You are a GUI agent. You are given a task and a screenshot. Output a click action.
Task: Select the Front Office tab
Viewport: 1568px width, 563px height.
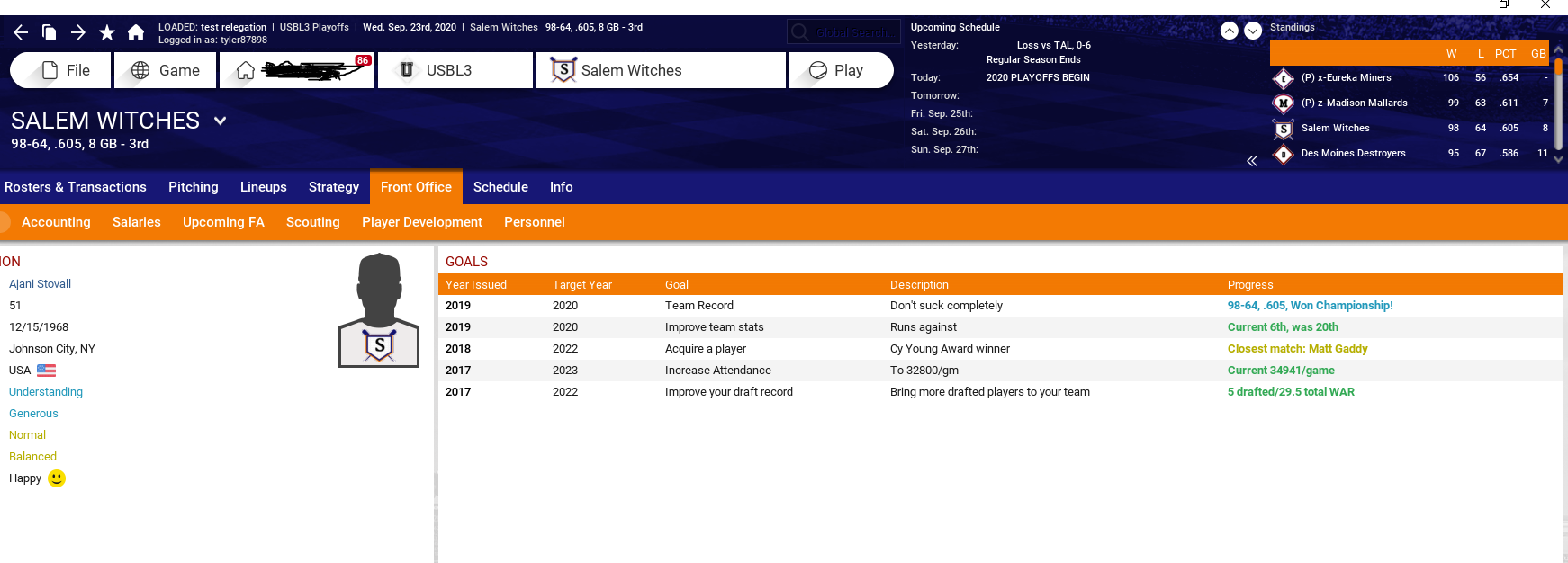[x=416, y=187]
